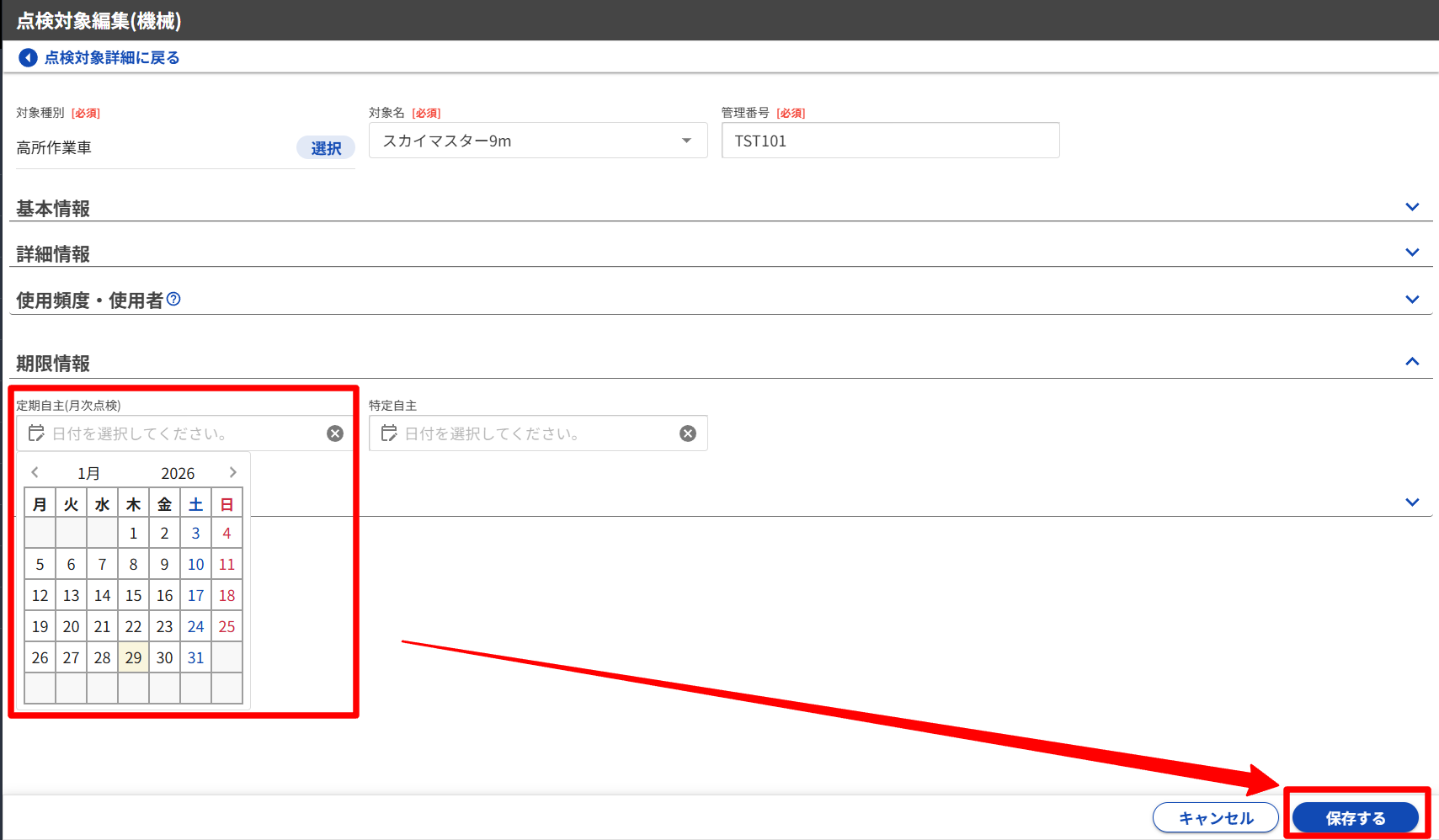Click the back arrow icon beside 点検対象詳細に戻る

[28, 57]
